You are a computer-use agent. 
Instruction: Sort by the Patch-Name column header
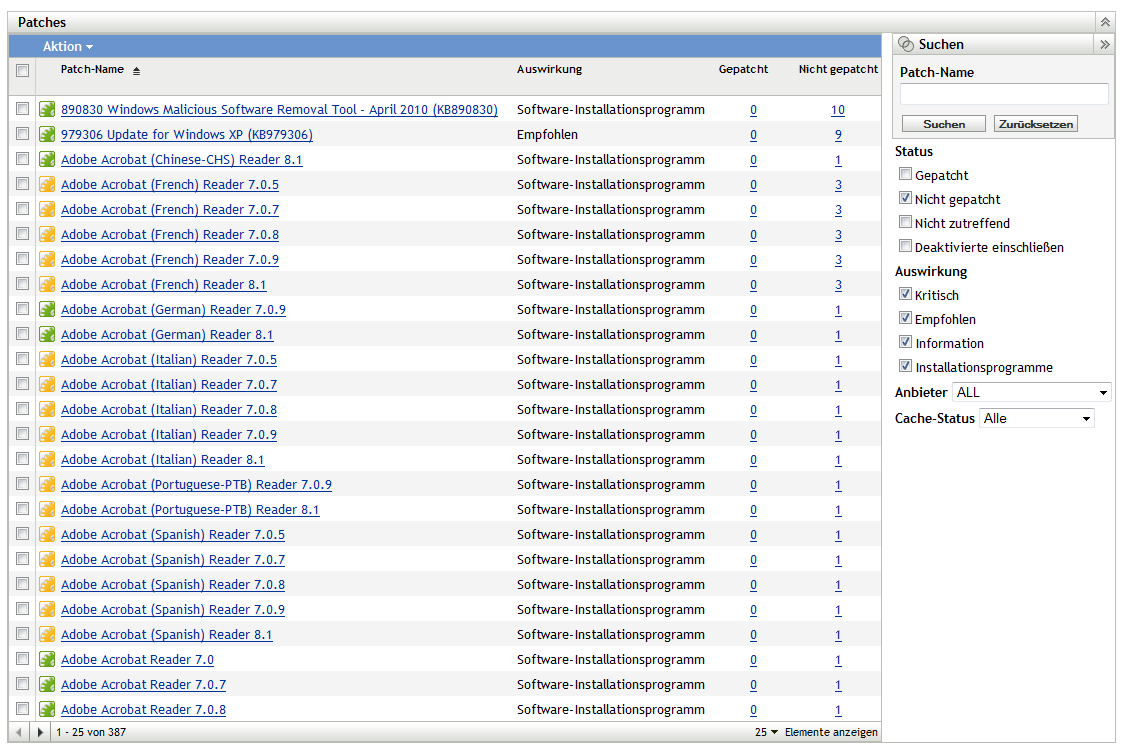[92, 70]
